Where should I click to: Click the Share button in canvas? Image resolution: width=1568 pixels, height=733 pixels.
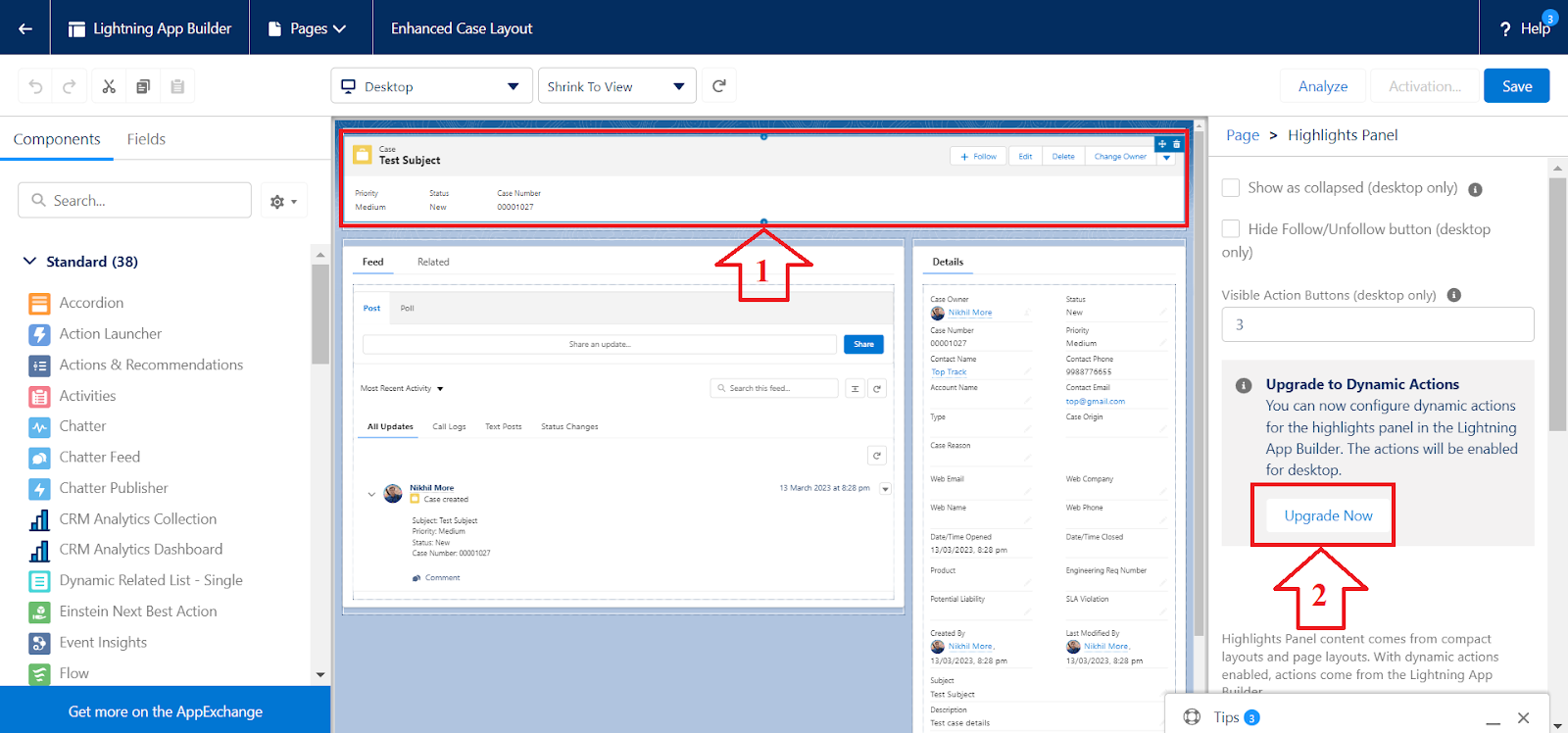coord(863,344)
